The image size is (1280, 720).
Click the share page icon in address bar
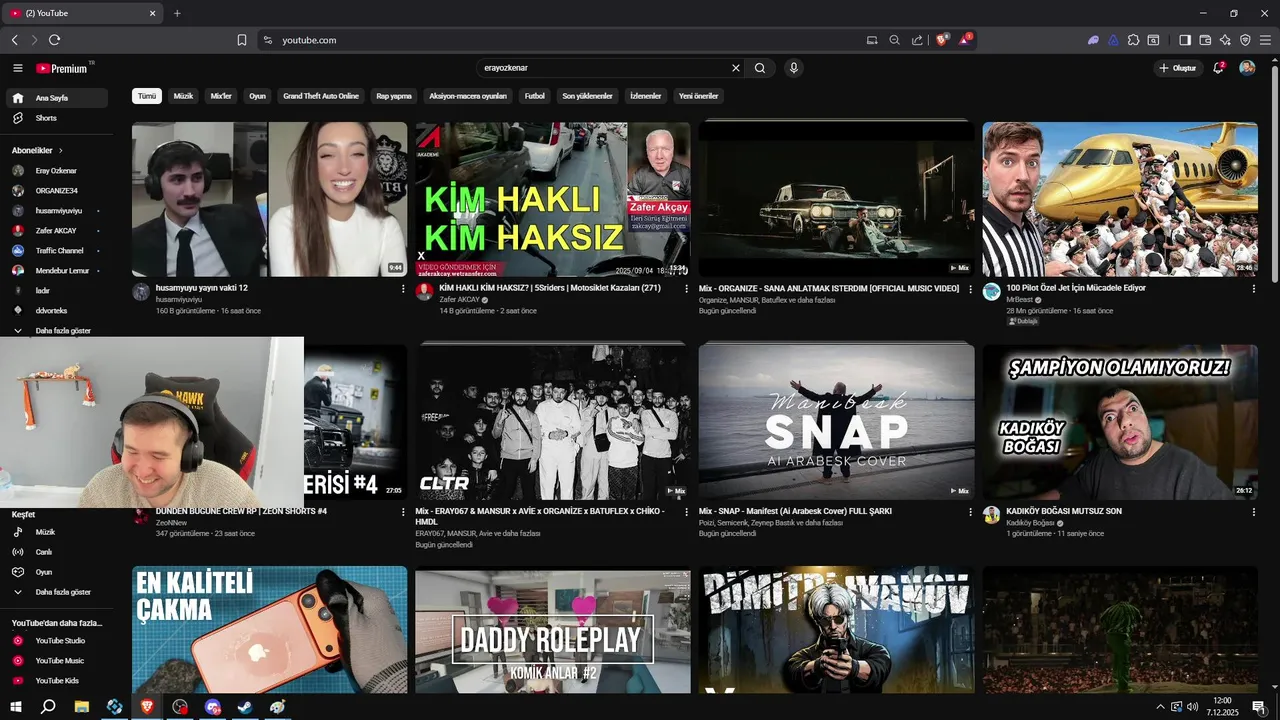[x=918, y=40]
